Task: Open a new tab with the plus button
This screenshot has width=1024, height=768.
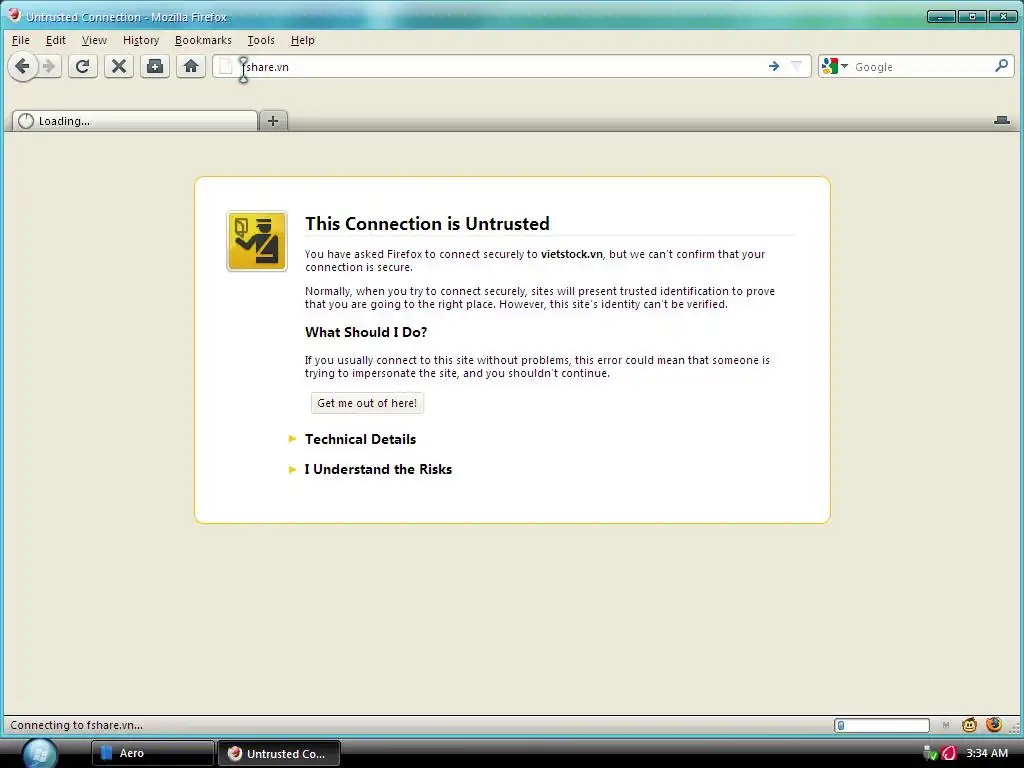Action: pos(273,121)
